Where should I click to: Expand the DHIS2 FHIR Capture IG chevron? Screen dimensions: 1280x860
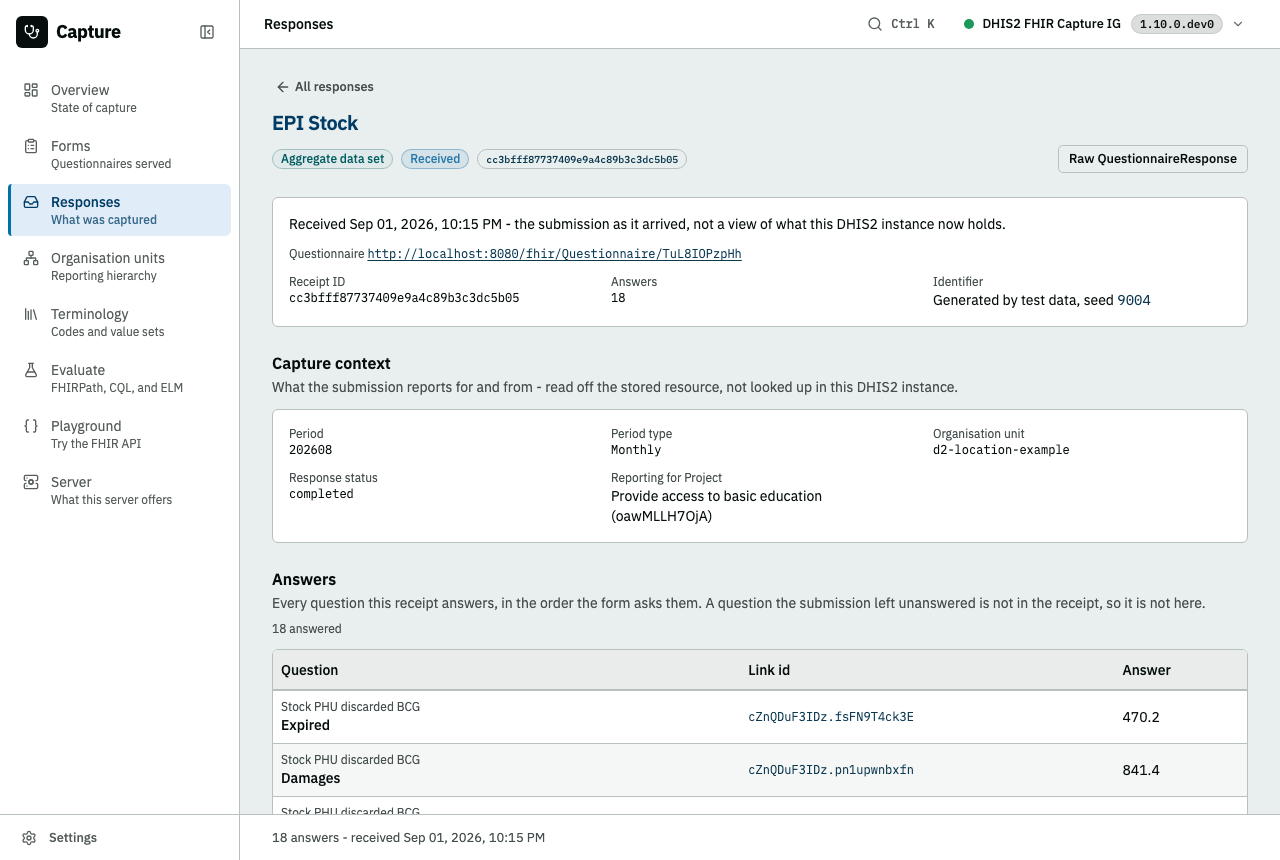click(x=1238, y=24)
